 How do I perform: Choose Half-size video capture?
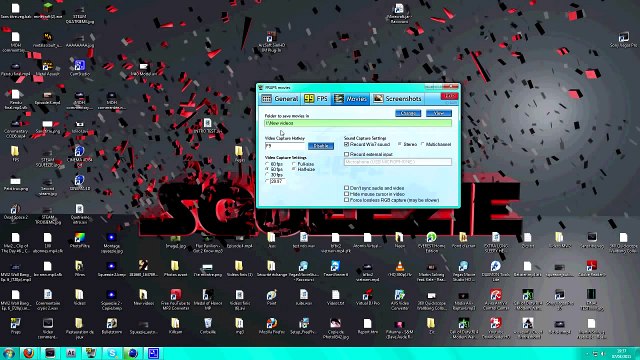point(294,169)
